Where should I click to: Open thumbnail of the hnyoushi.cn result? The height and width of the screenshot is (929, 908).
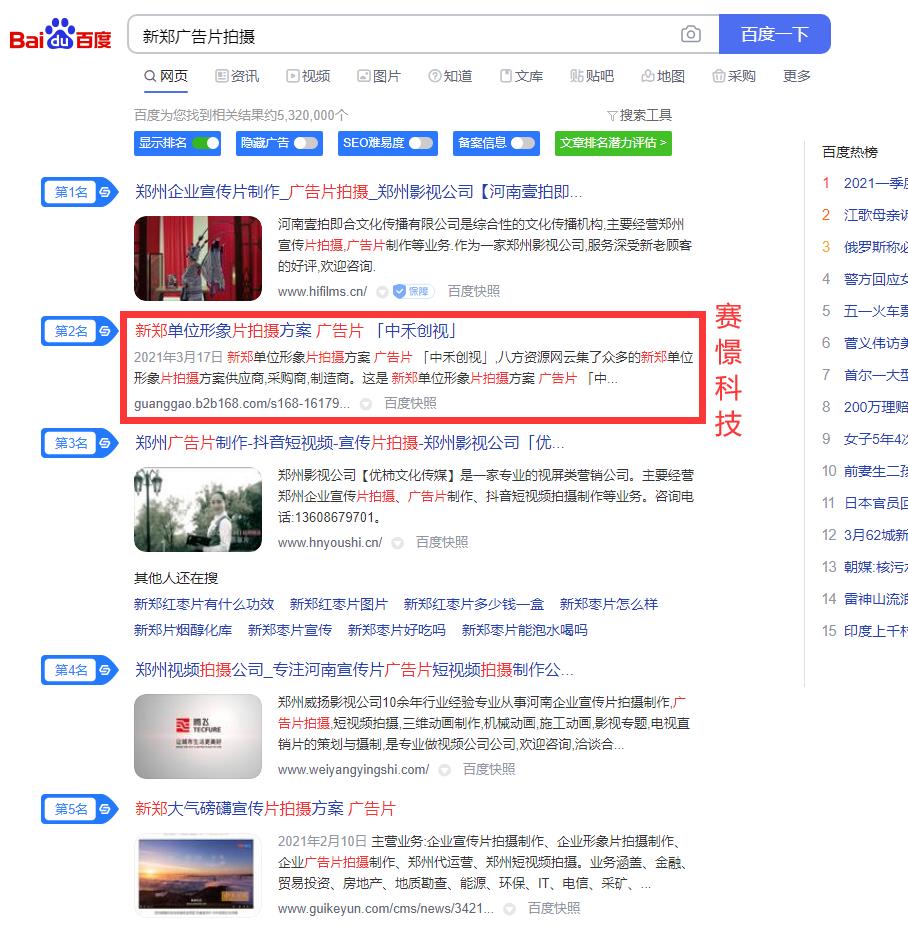(198, 510)
